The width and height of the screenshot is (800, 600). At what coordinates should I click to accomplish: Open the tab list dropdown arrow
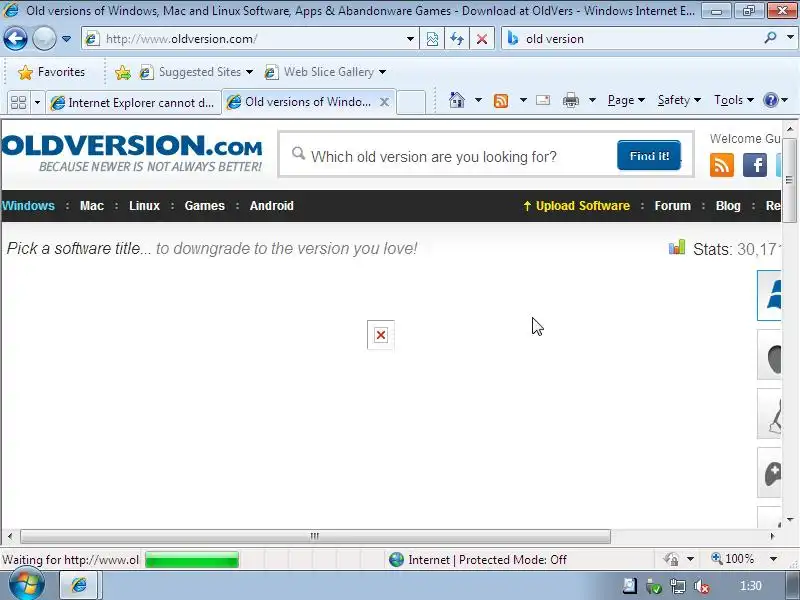point(37,103)
